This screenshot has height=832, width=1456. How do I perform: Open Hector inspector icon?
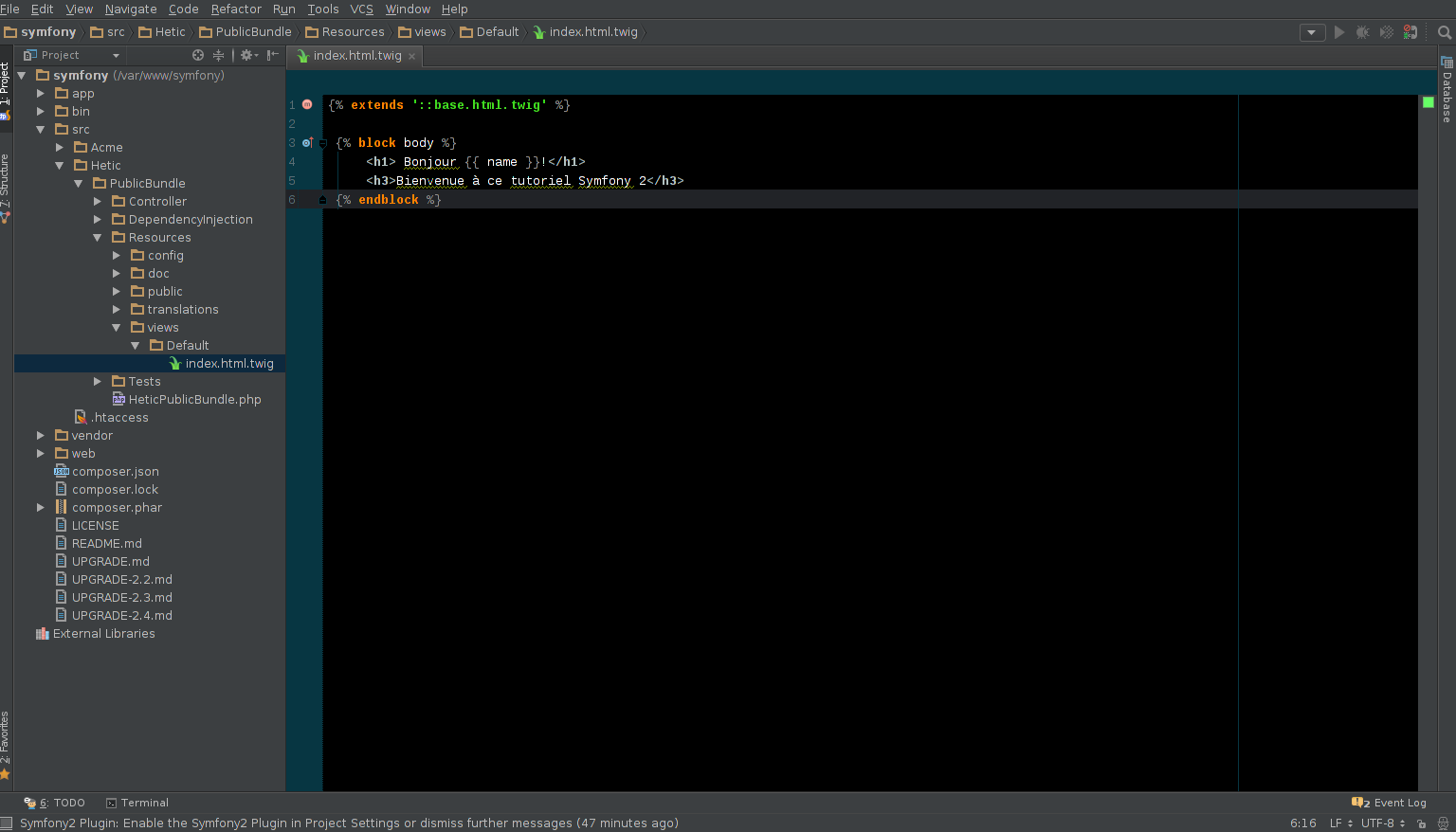pos(1444,823)
